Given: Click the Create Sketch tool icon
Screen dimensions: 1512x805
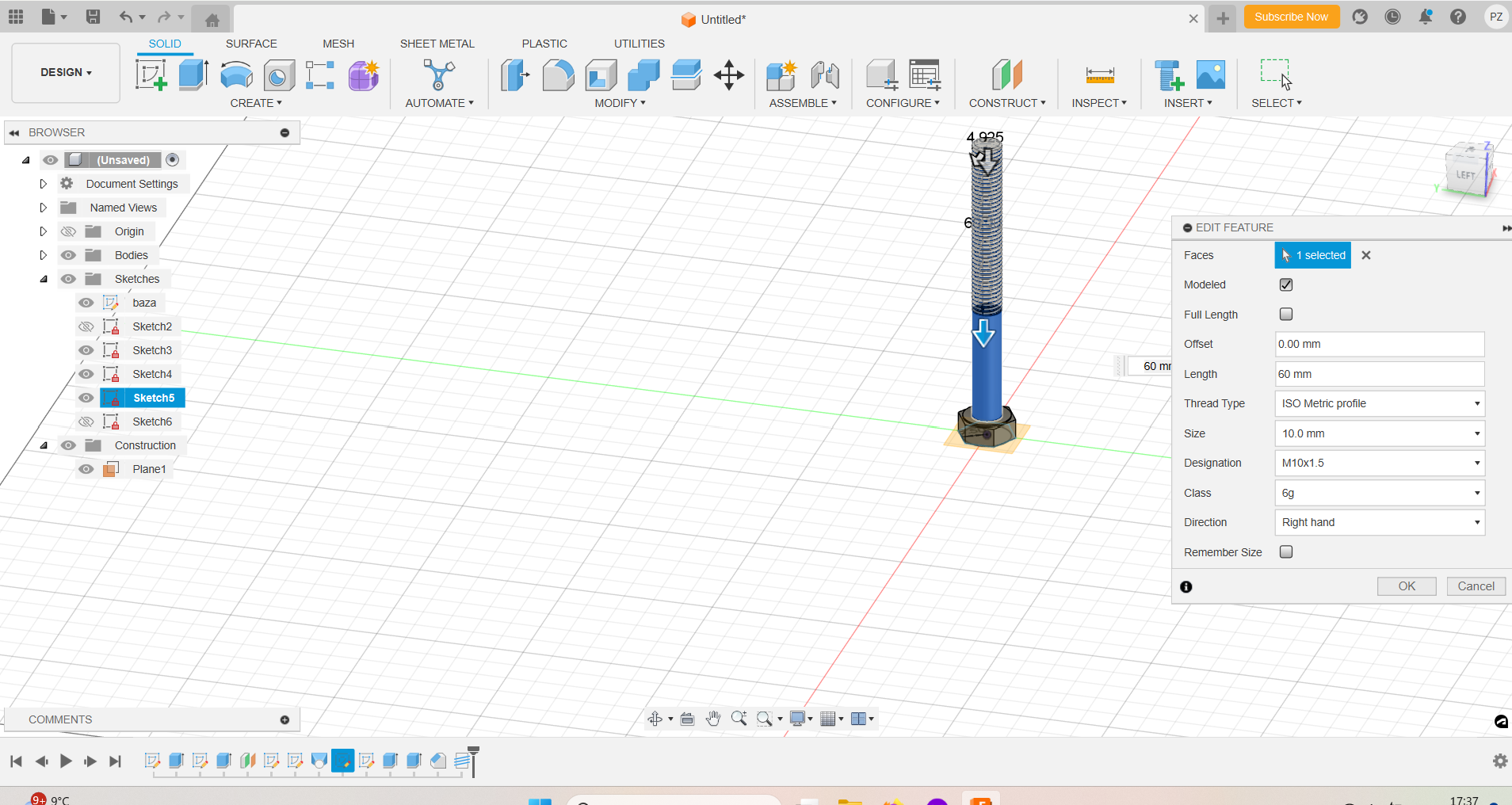Looking at the screenshot, I should (x=151, y=75).
